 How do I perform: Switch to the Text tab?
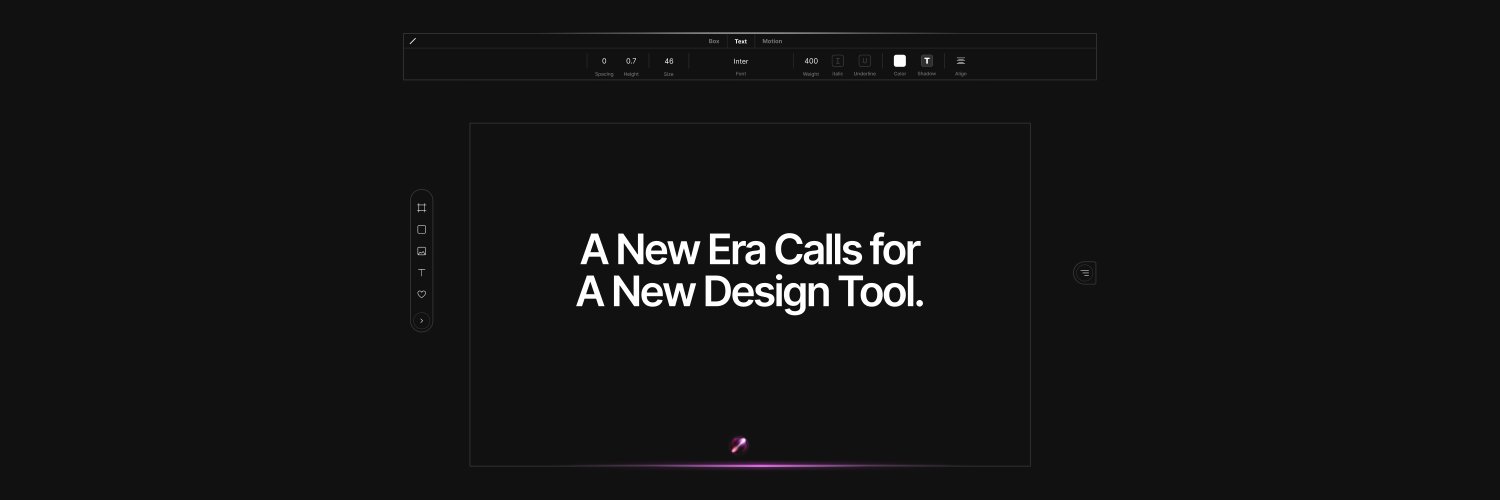point(741,41)
